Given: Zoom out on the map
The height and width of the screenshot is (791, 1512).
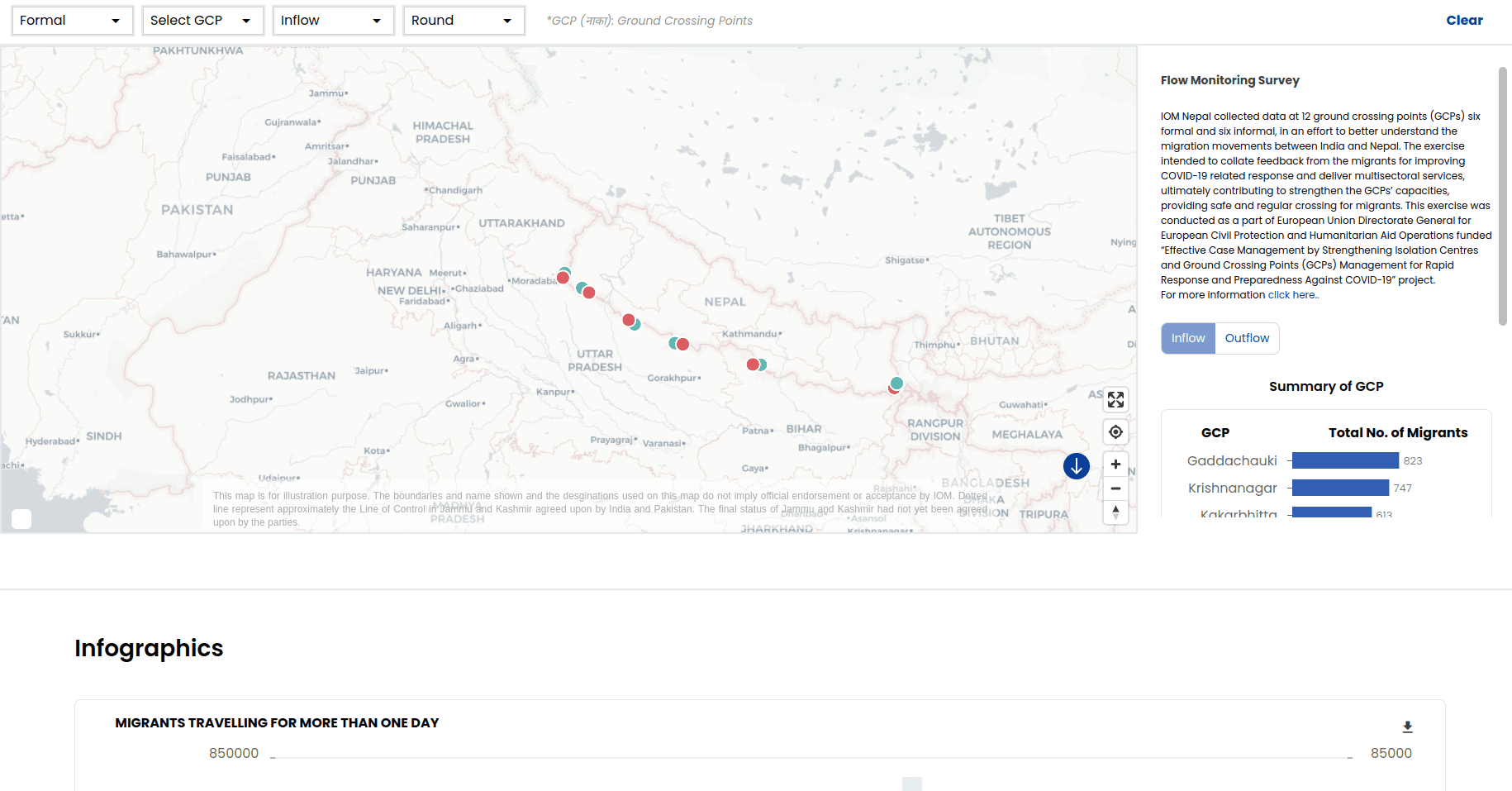Looking at the screenshot, I should click(x=1115, y=488).
